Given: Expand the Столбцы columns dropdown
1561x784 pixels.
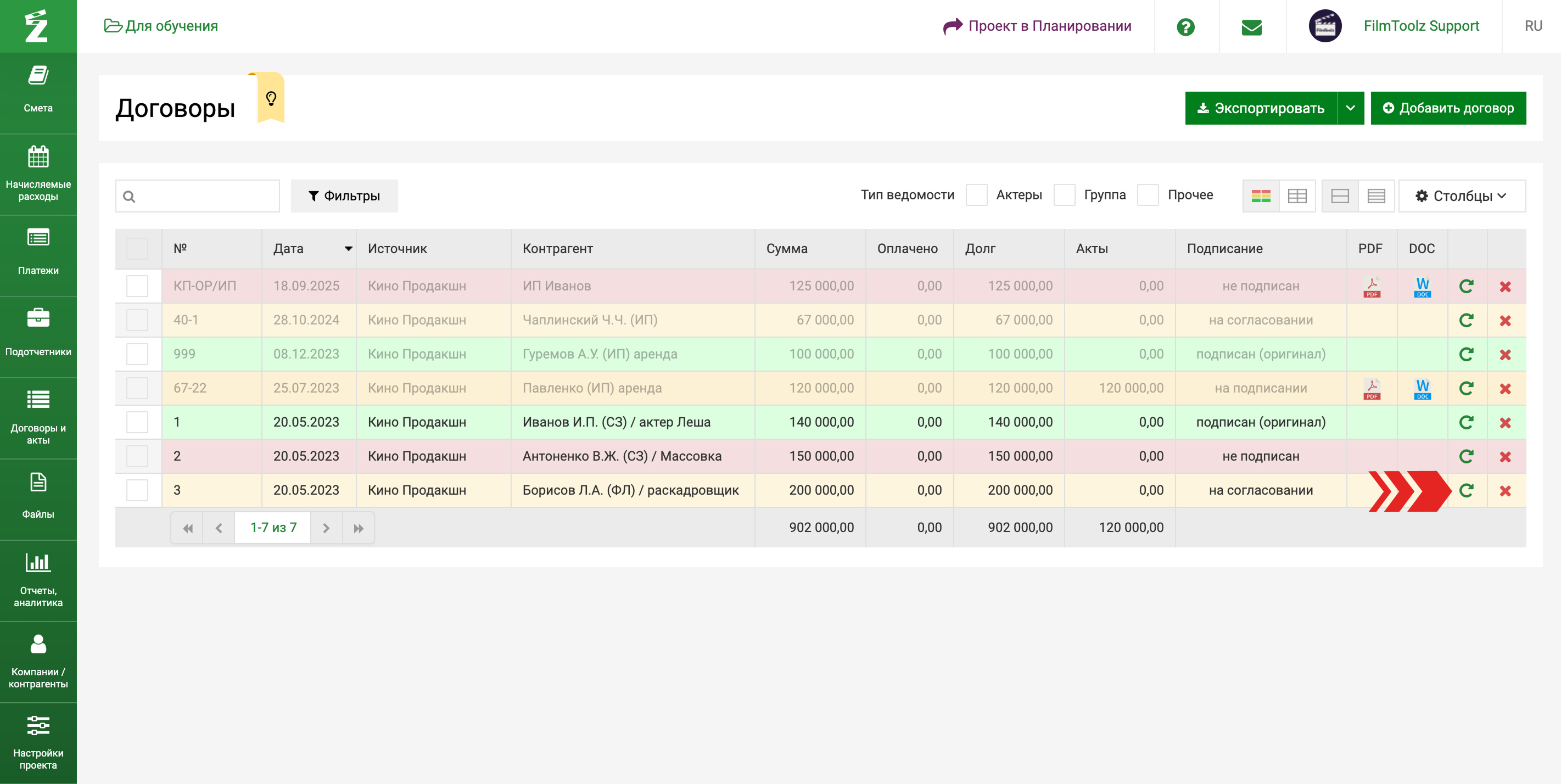Looking at the screenshot, I should [1461, 195].
